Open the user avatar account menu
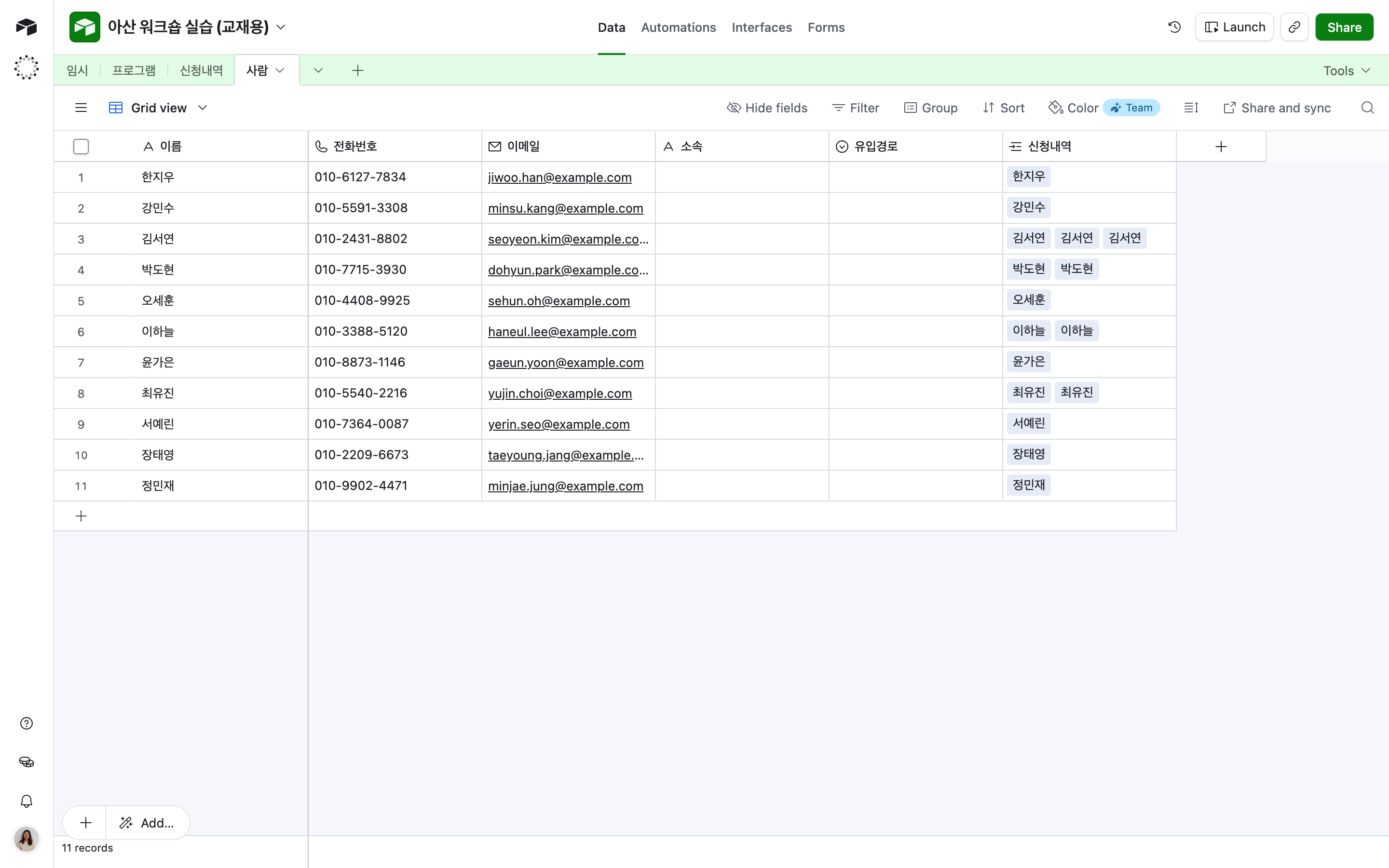Viewport: 1389px width, 868px height. tap(27, 839)
